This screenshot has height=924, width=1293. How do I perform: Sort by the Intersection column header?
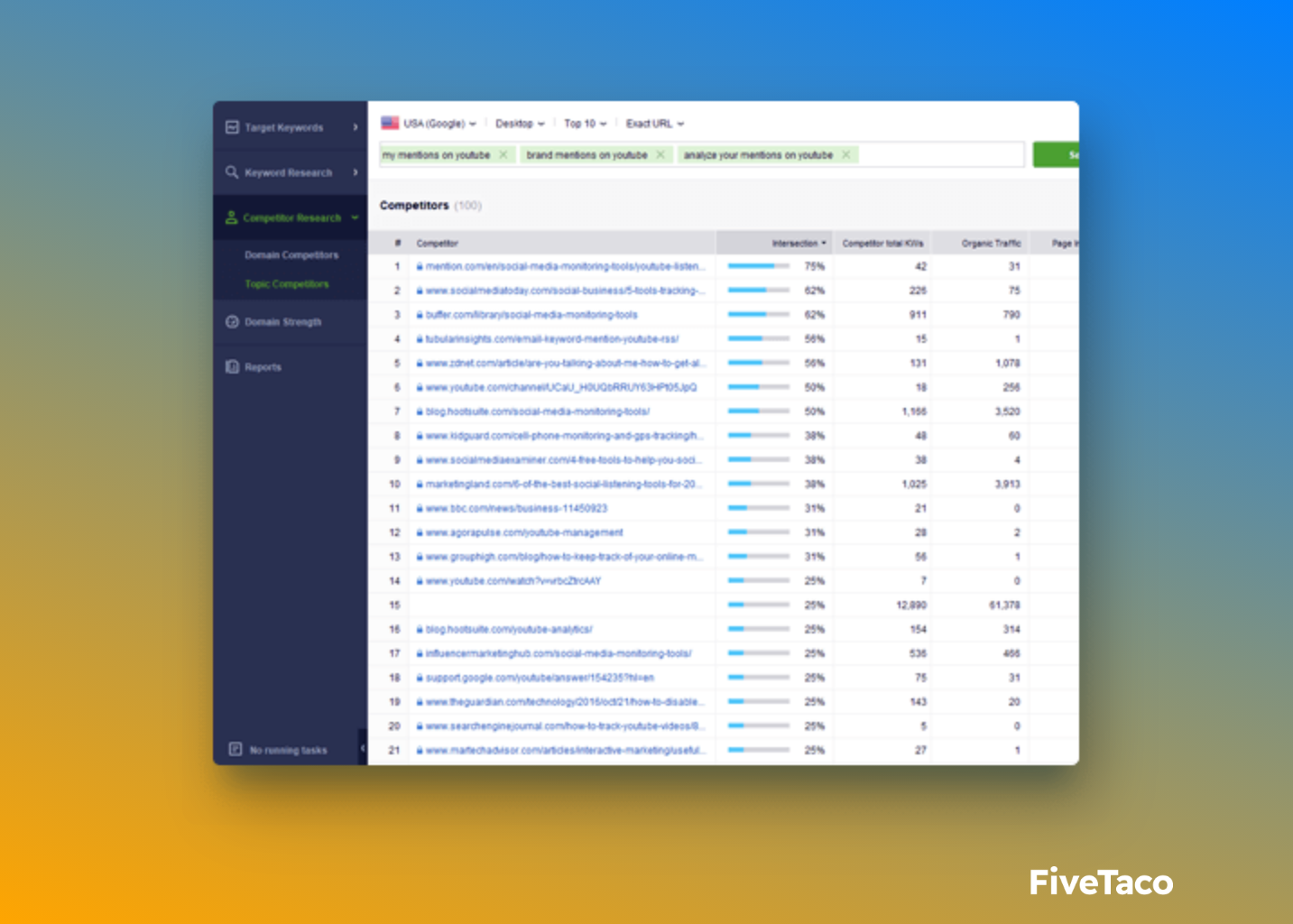pyautogui.click(x=796, y=243)
